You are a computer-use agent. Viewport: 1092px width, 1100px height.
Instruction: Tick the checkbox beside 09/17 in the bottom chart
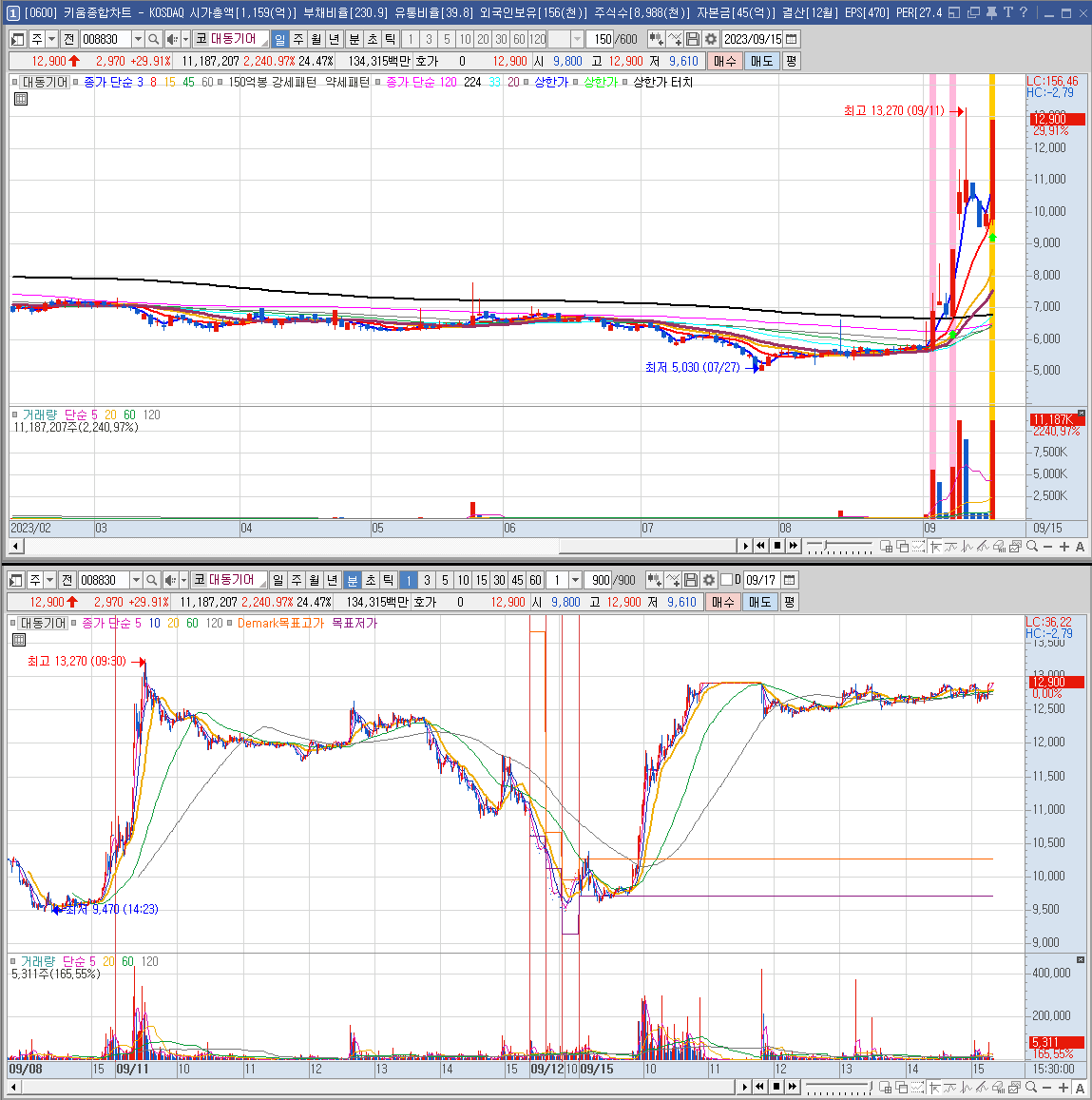point(727,579)
